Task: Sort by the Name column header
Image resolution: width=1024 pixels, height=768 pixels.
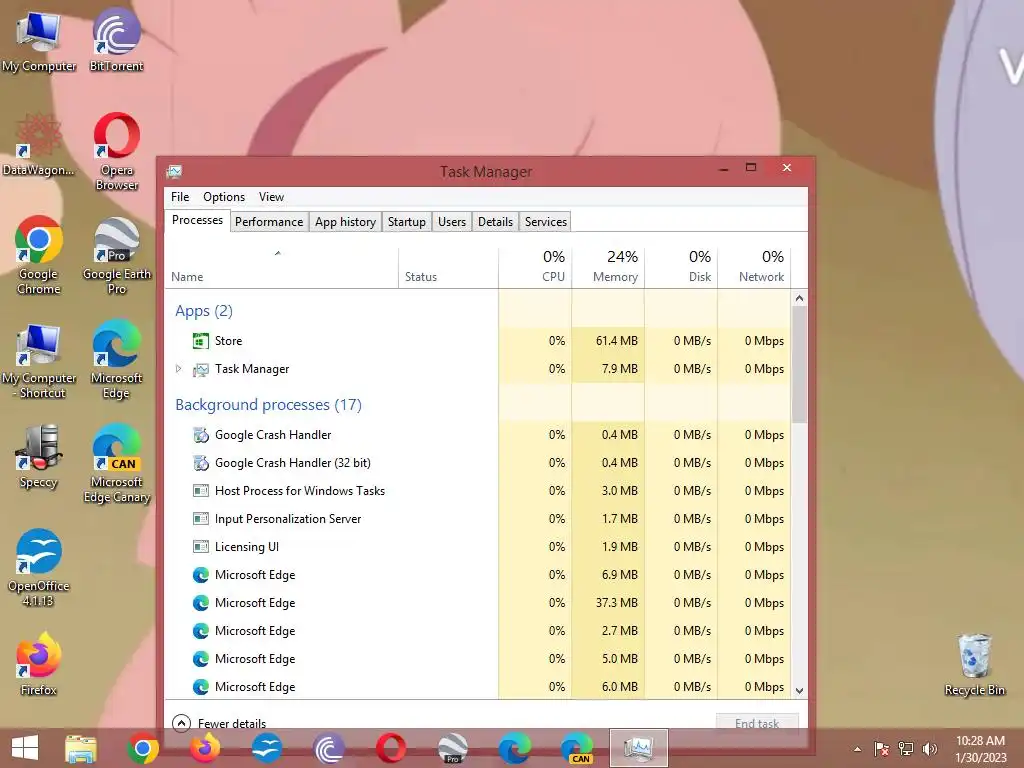Action: pyautogui.click(x=281, y=268)
